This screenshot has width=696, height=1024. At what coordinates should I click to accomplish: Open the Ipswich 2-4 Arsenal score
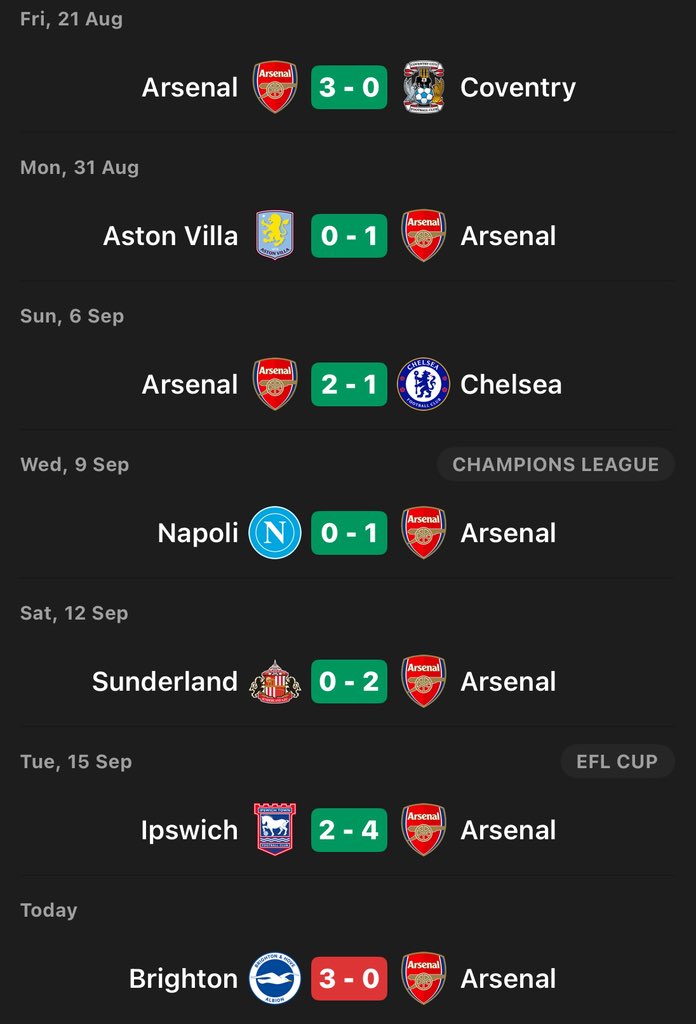(x=349, y=829)
